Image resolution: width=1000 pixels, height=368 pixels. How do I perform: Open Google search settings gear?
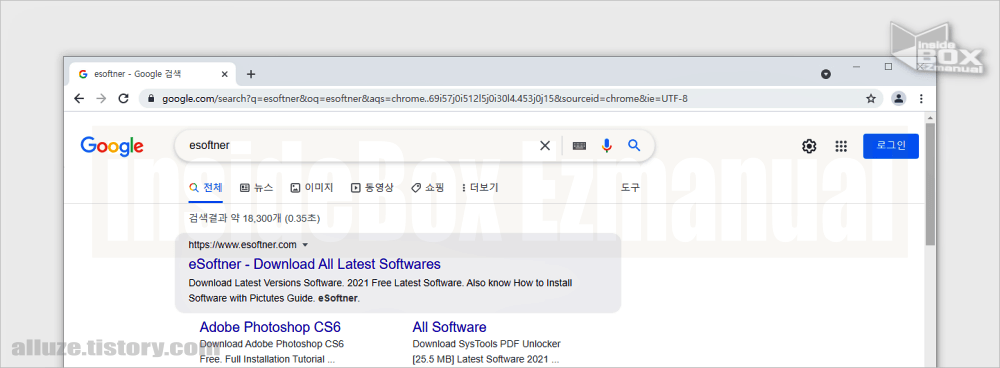point(809,146)
